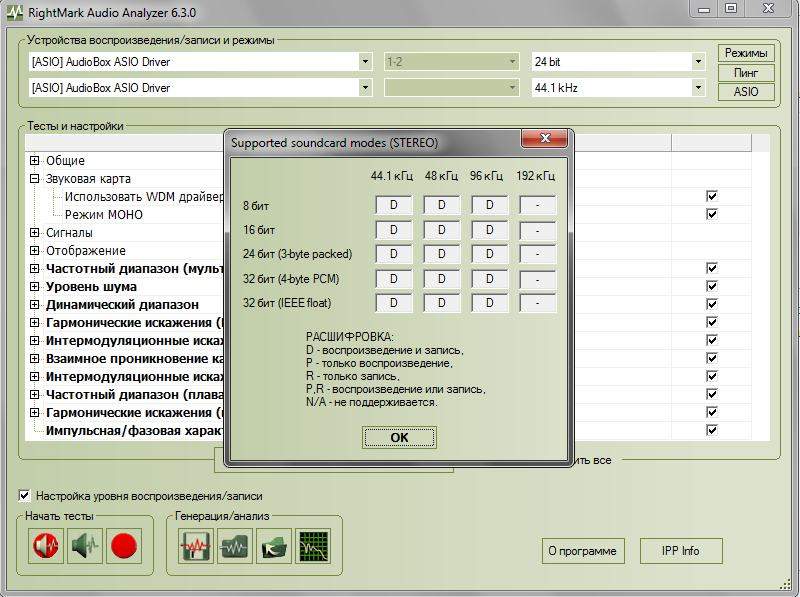
Task: Start the playback and recording test (red speaker icon)
Action: [44, 547]
